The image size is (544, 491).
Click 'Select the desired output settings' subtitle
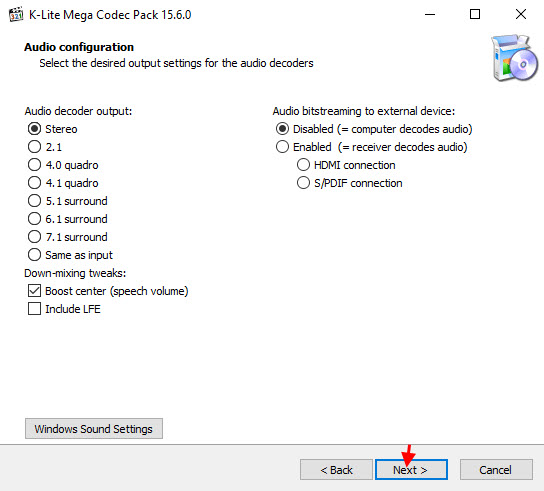click(176, 63)
